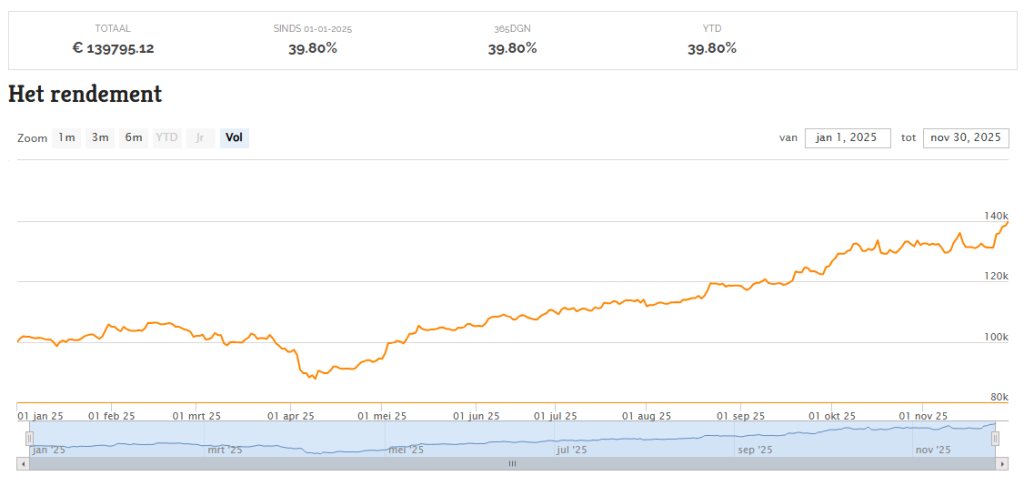Click 'jul '25' in the navigator timeline

[x=571, y=450]
